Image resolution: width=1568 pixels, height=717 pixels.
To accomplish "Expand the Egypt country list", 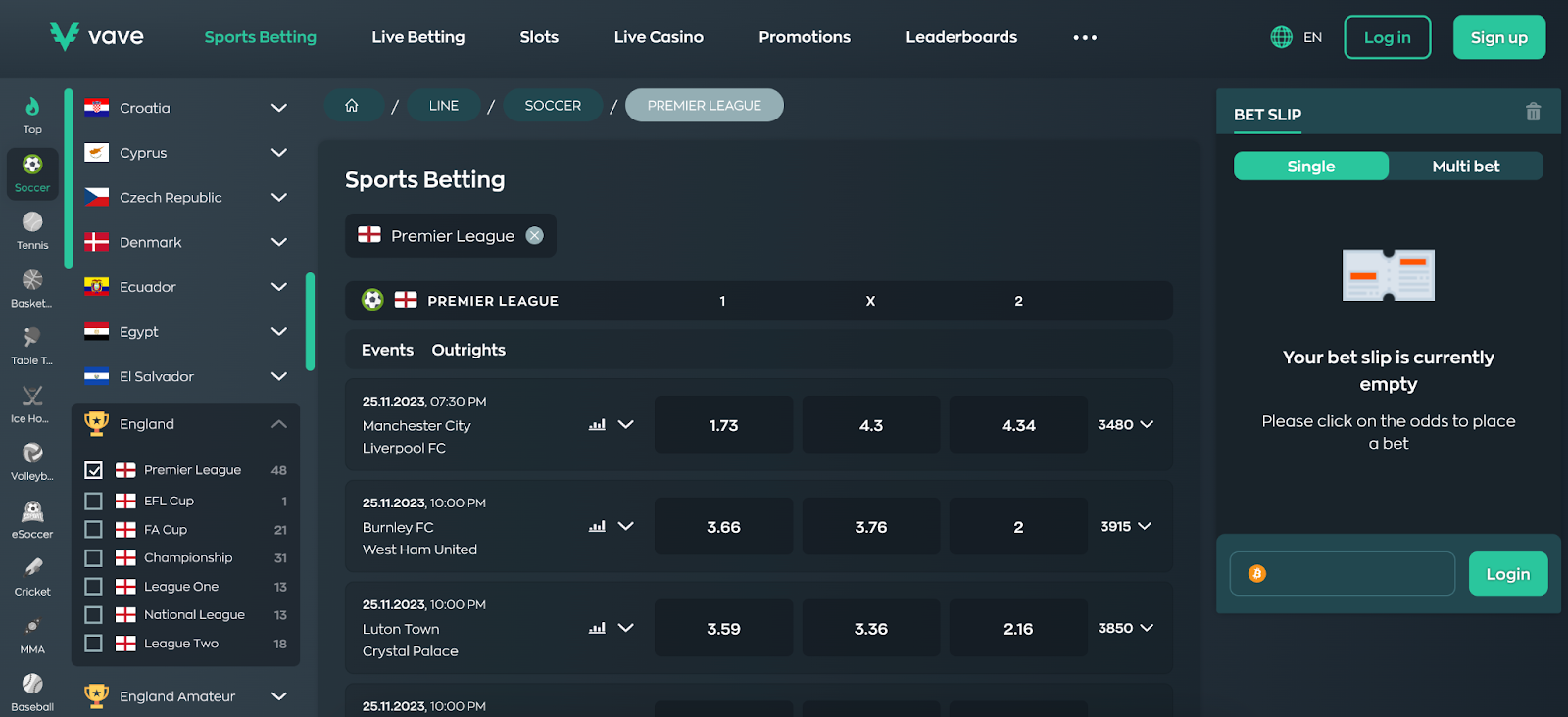I will [x=279, y=331].
